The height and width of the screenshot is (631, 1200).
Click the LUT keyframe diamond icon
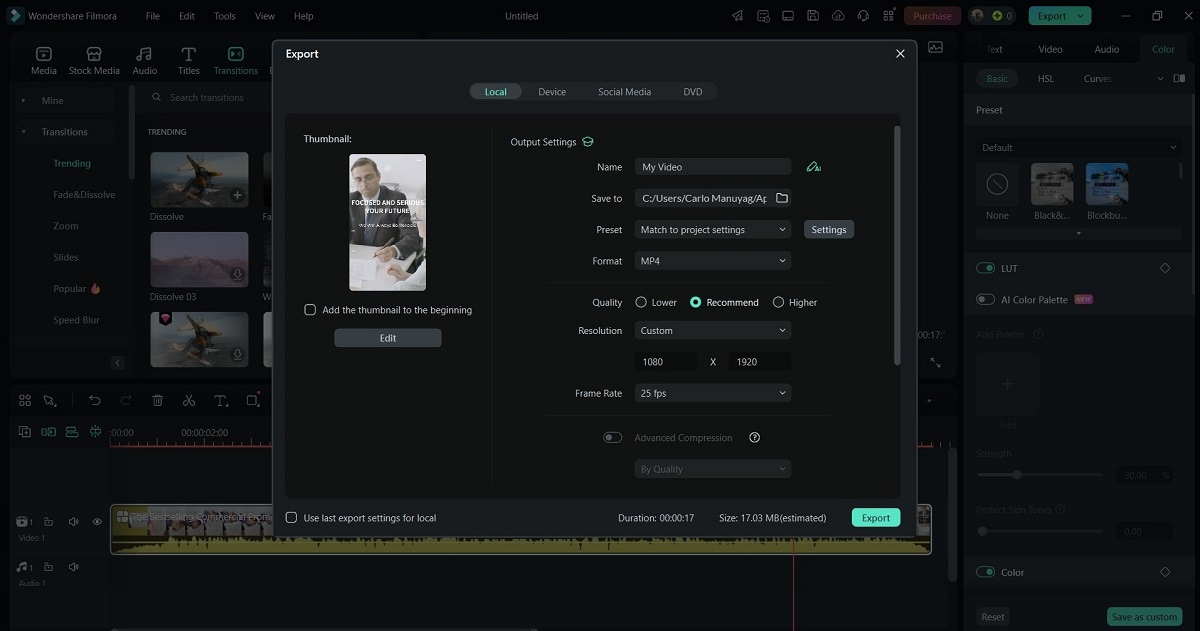(1165, 268)
